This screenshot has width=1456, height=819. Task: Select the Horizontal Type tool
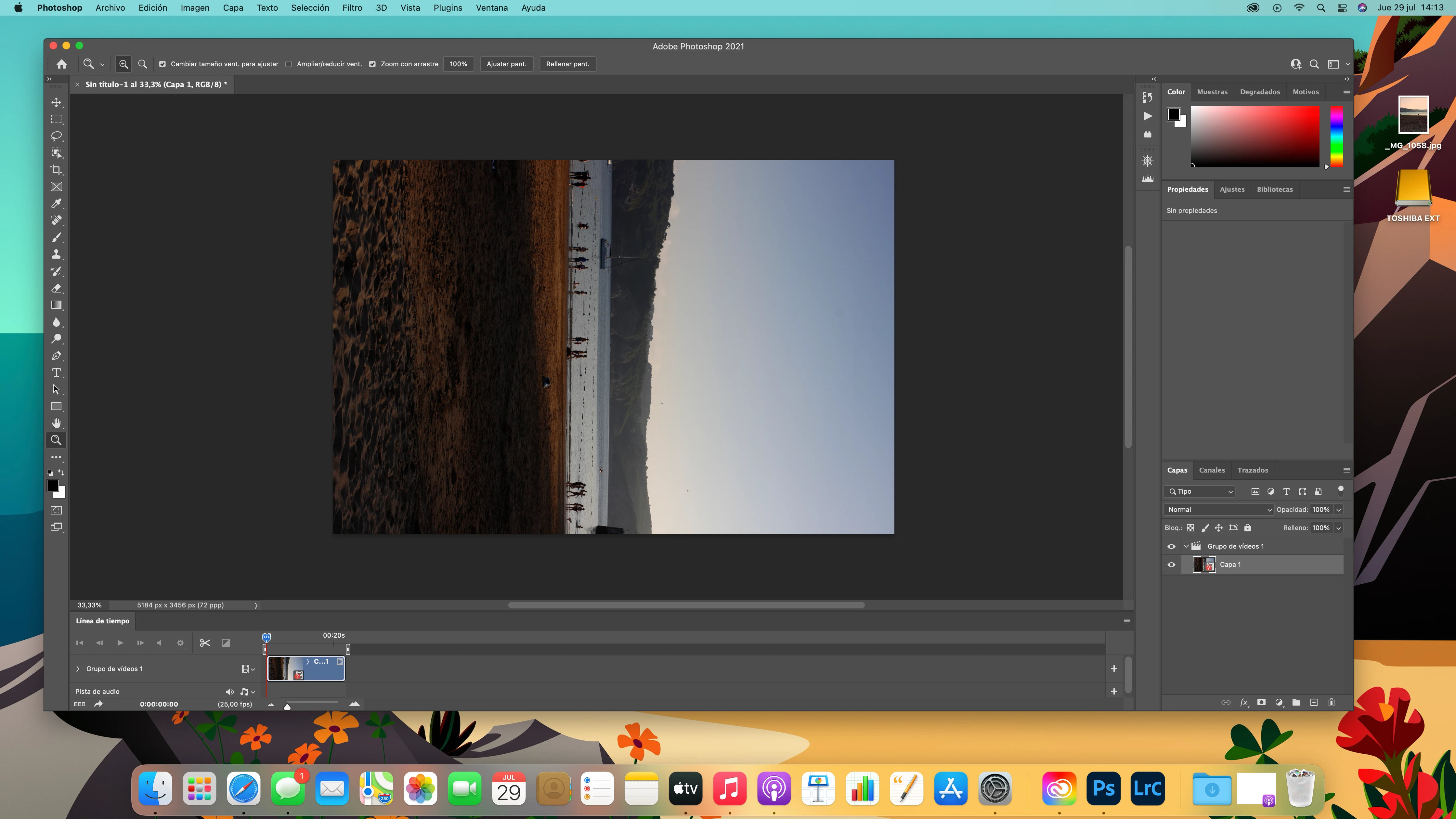click(56, 372)
